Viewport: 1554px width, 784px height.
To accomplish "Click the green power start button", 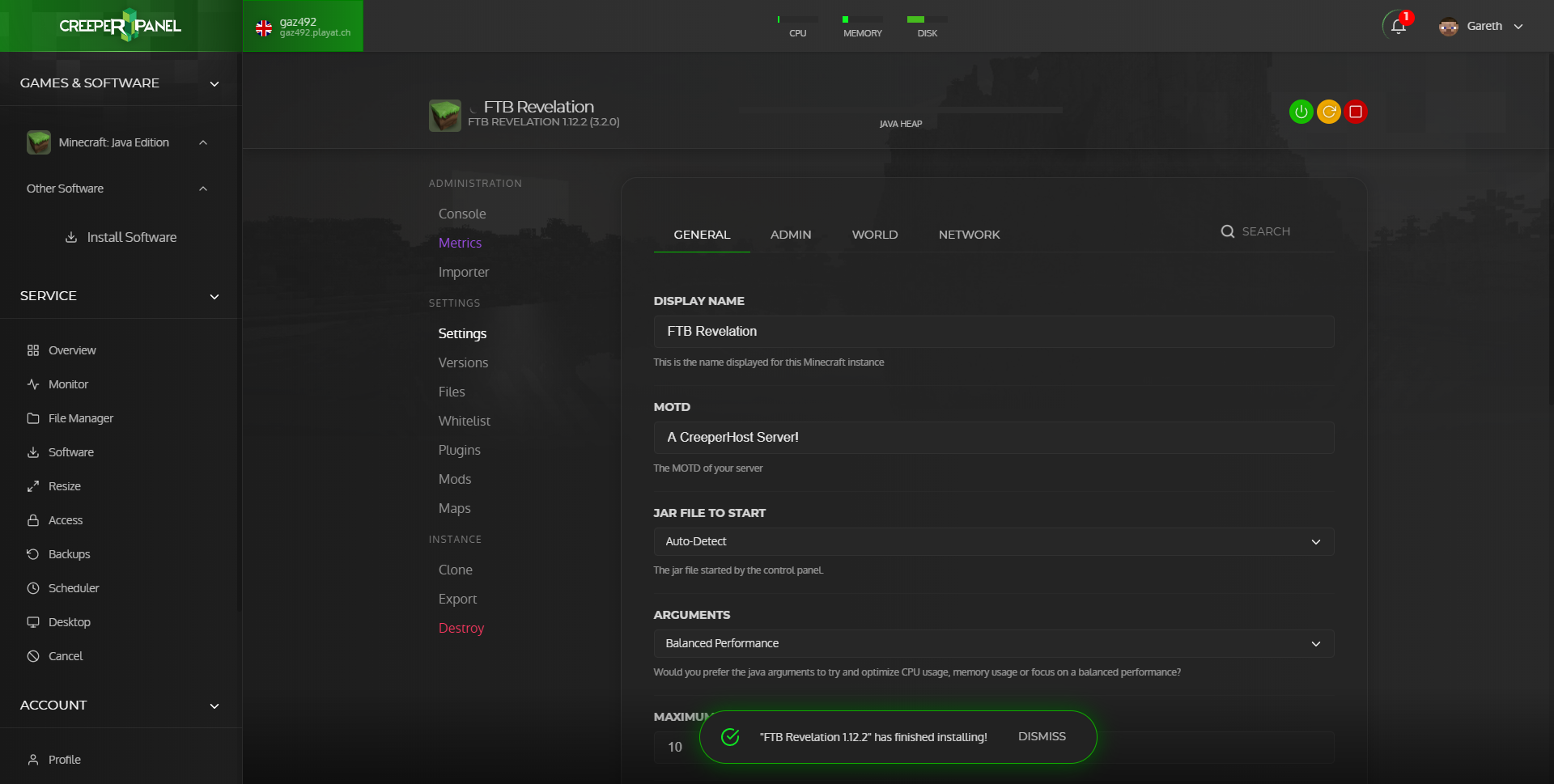I will (1301, 112).
